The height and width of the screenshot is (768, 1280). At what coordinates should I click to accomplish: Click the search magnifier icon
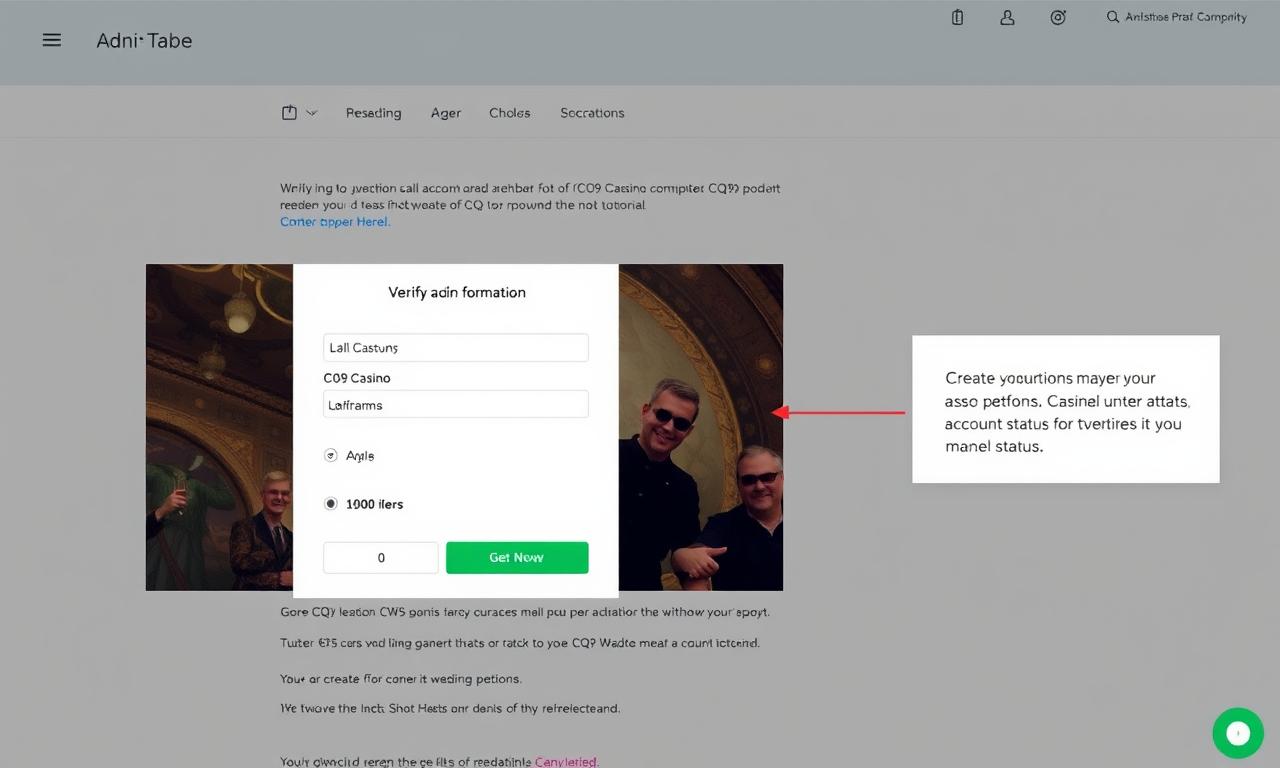click(x=1112, y=17)
